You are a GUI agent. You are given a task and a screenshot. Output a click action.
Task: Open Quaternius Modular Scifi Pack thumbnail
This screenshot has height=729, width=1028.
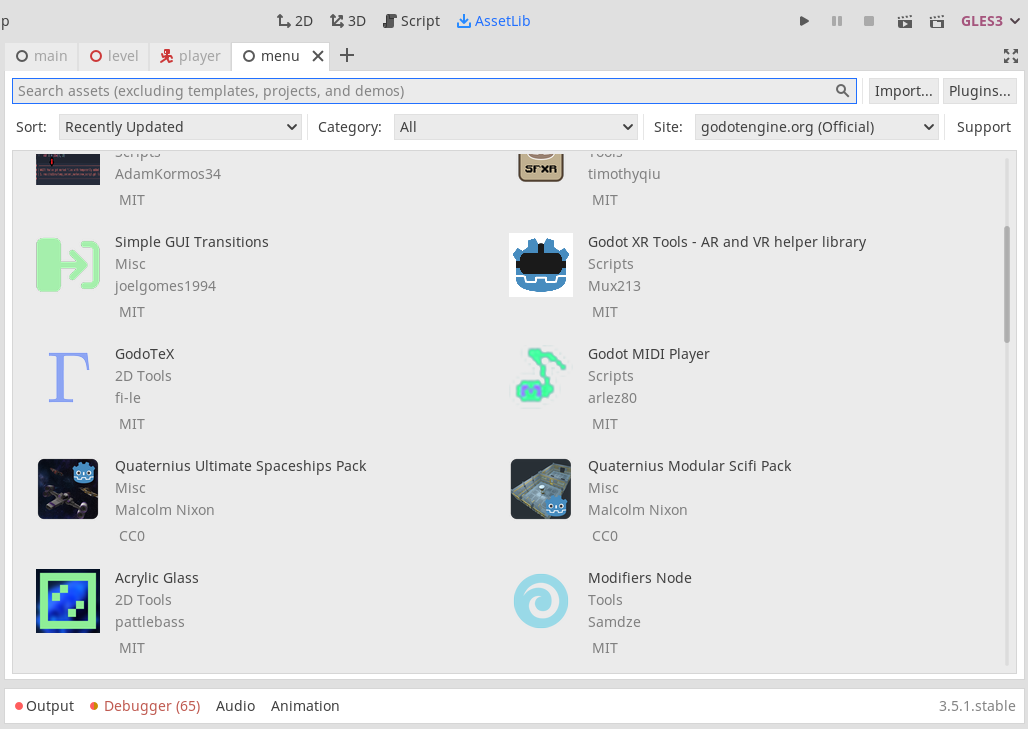541,489
